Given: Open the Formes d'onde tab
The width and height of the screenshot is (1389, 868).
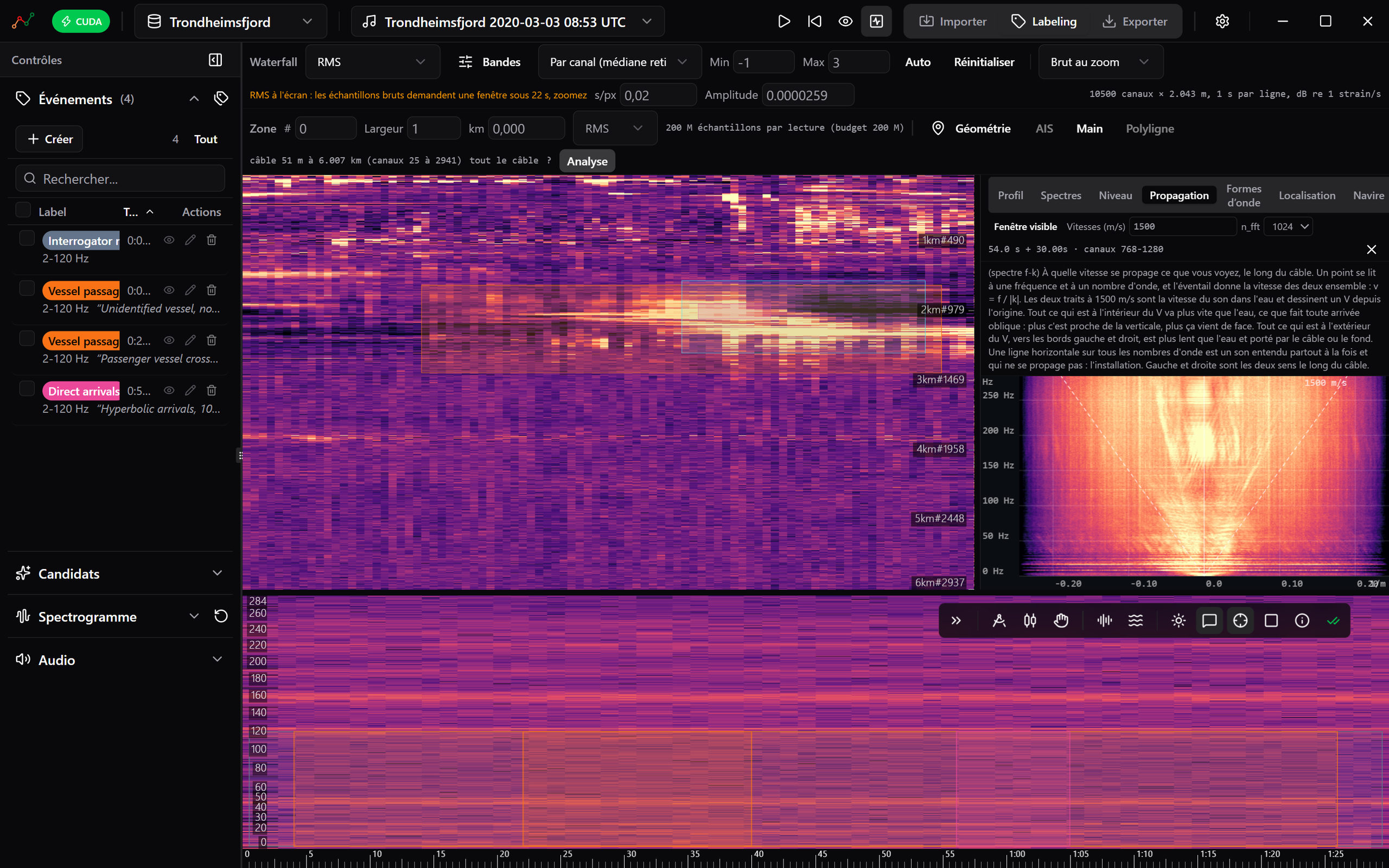Looking at the screenshot, I should tap(1244, 196).
